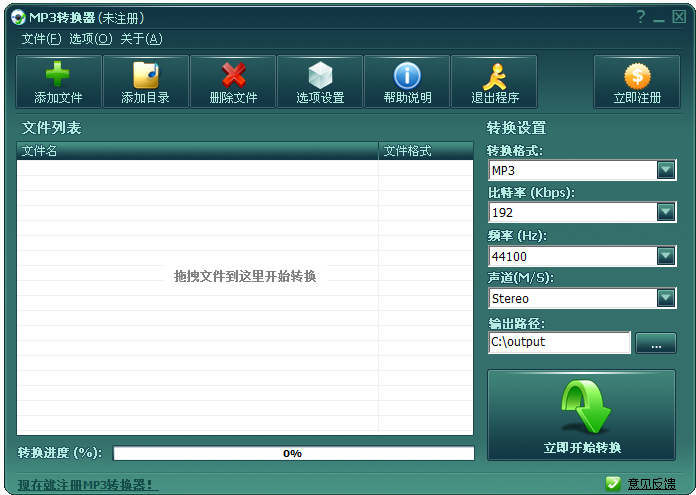The width and height of the screenshot is (696, 495).
Task: Click the browse (...) output path button
Action: [x=656, y=343]
